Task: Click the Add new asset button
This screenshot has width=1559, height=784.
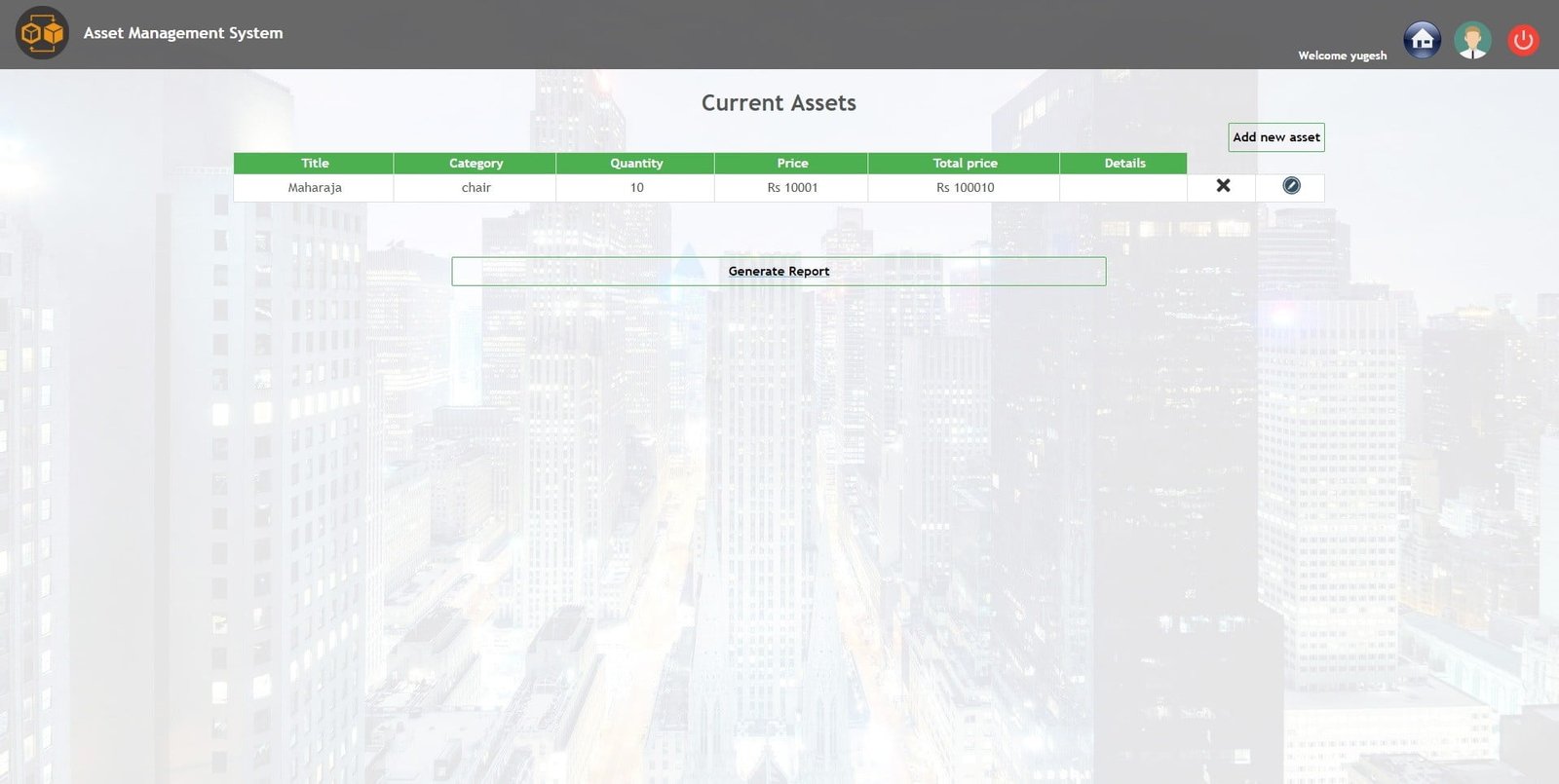Action: tap(1275, 137)
